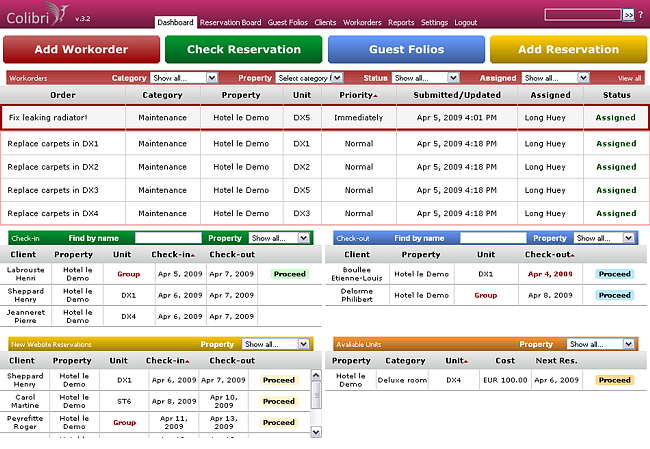The height and width of the screenshot is (449, 650).
Task: Open the Fix leaking radiator! workorder
Action: 325,118
